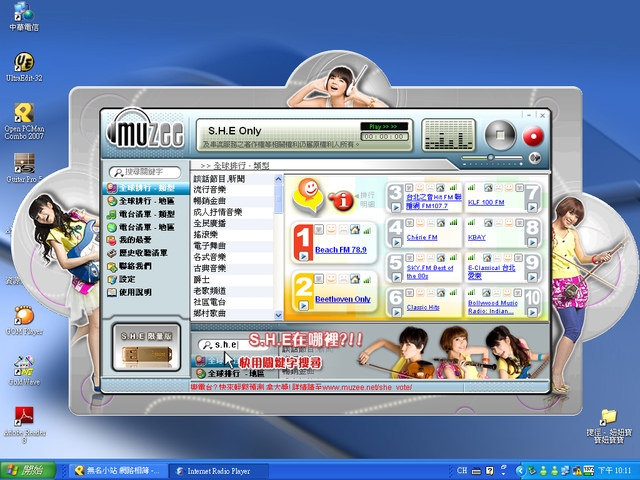Open 歷史收聽清單 listening history

[x=138, y=253]
